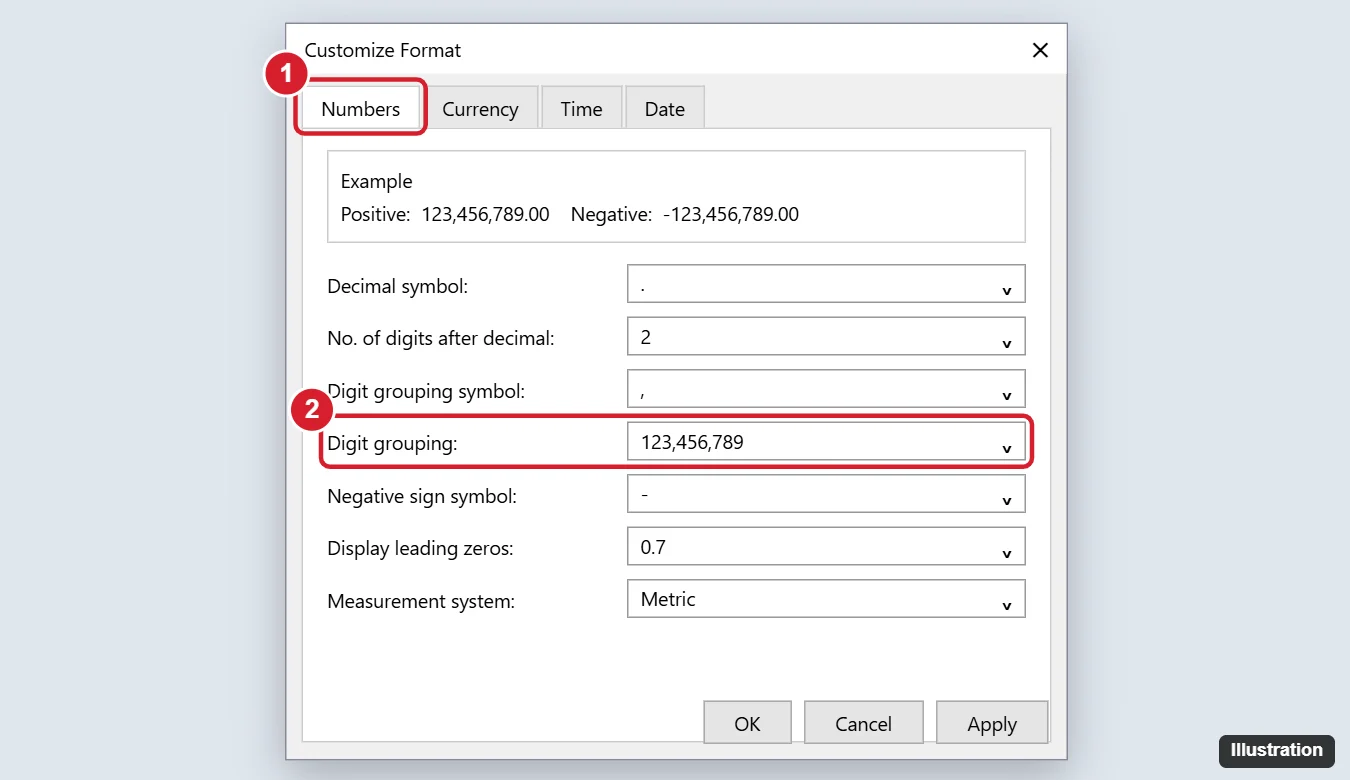Open the Decimal symbol dropdown
Image resolution: width=1350 pixels, height=780 pixels.
point(826,284)
